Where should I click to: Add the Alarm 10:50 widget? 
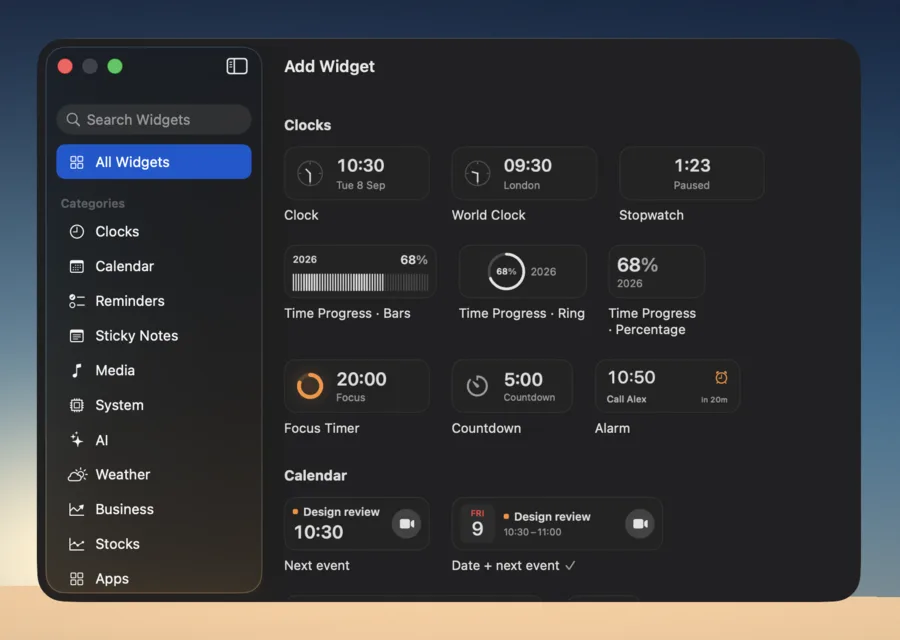click(667, 386)
